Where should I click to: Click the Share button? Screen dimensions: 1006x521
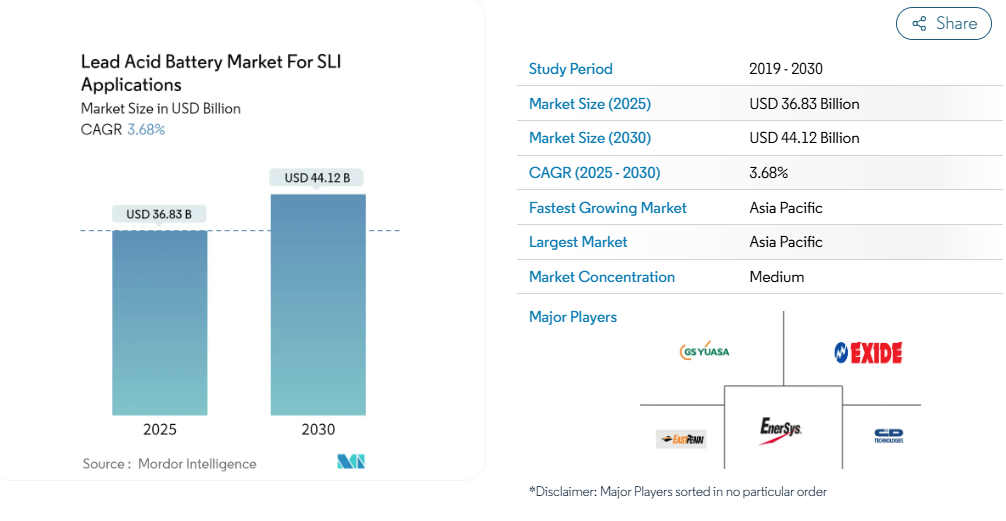coord(943,24)
